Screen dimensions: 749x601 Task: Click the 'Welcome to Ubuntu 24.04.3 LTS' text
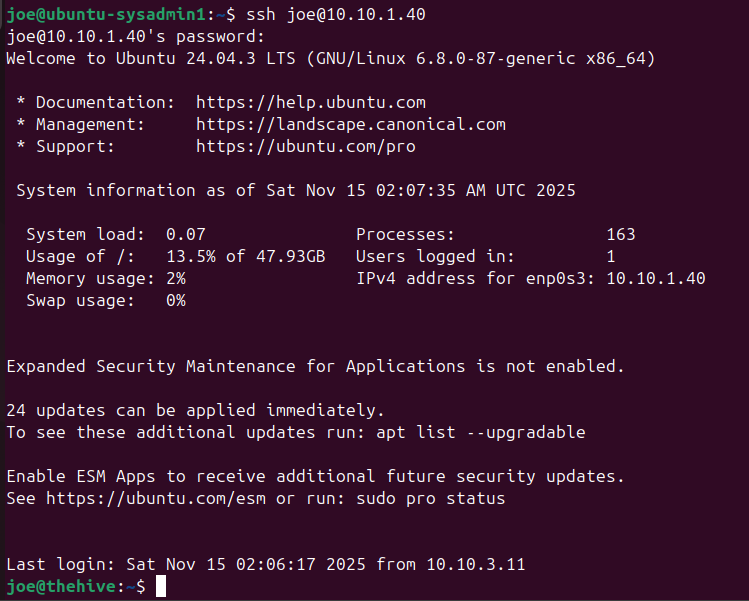[x=165, y=58]
